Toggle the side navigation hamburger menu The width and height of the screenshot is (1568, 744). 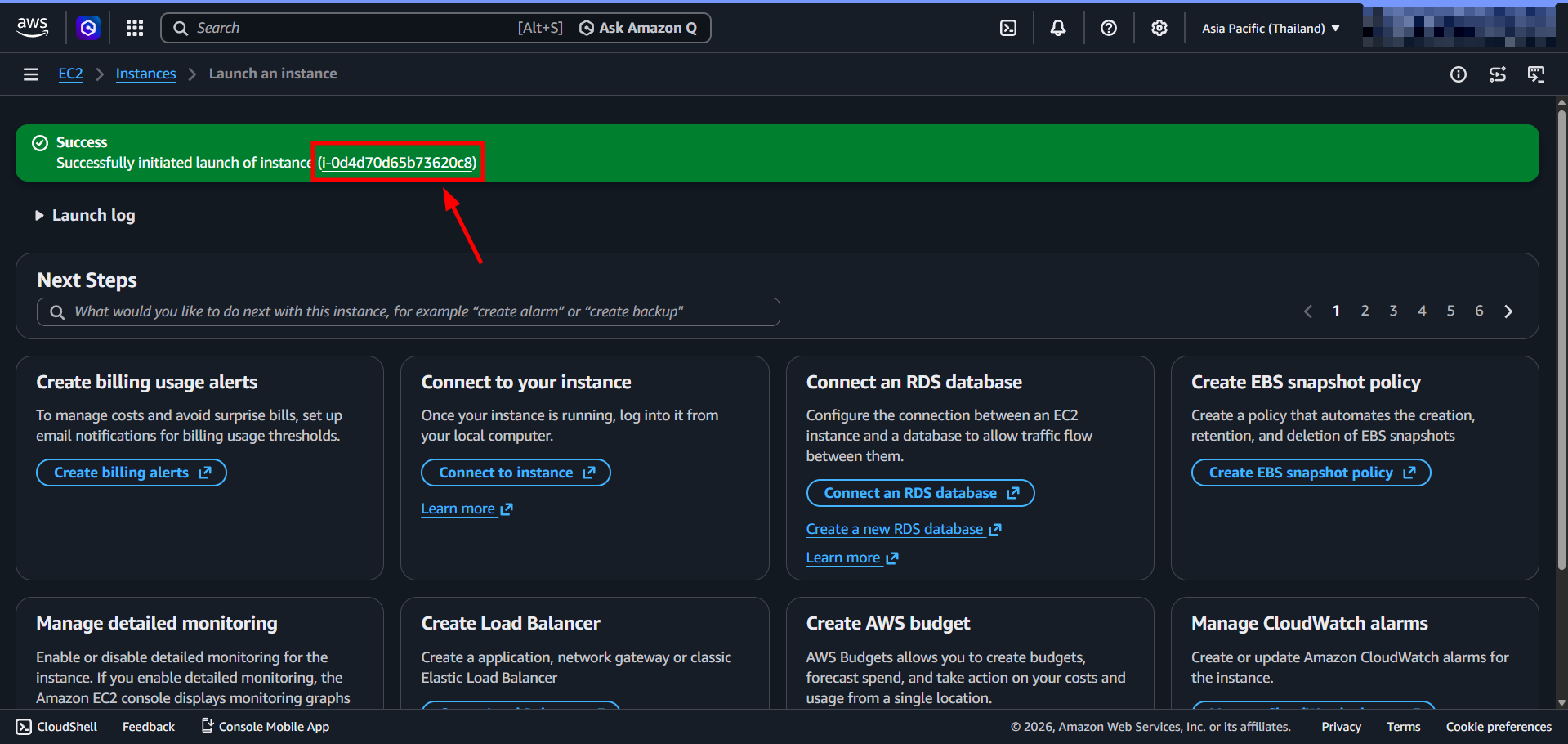tap(31, 74)
